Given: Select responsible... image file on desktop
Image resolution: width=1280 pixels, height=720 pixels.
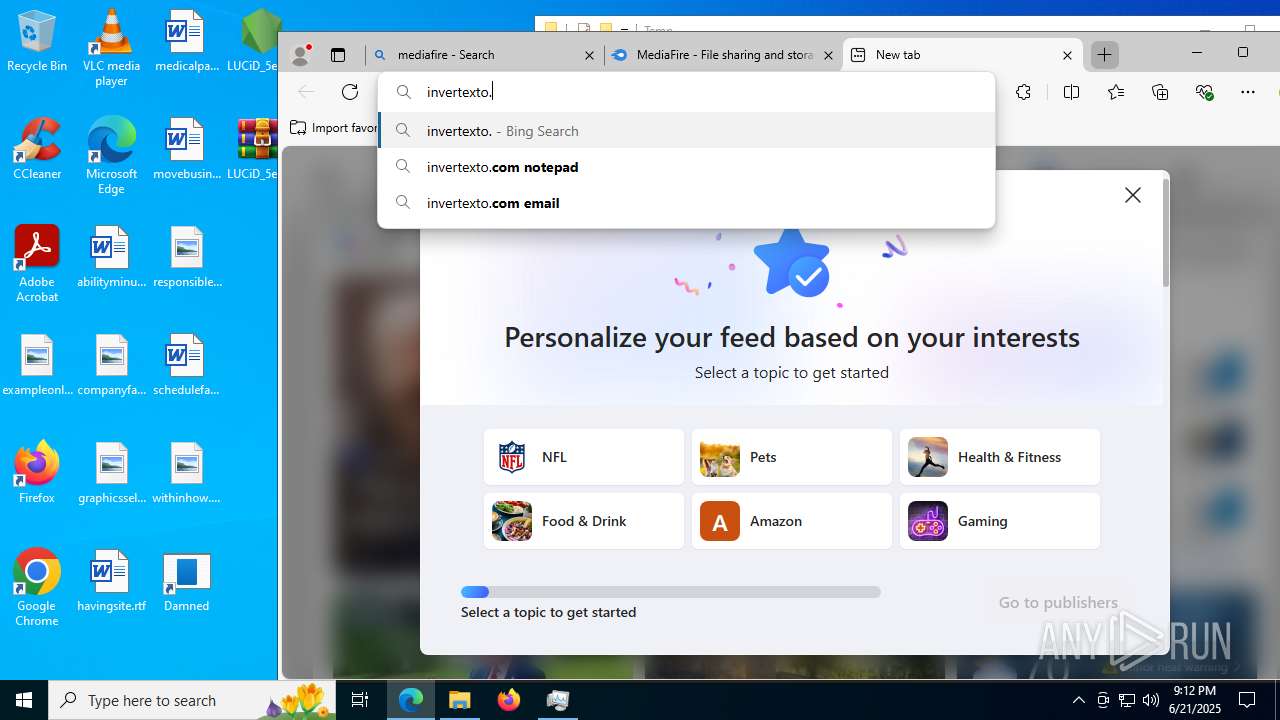Looking at the screenshot, I should tap(187, 257).
